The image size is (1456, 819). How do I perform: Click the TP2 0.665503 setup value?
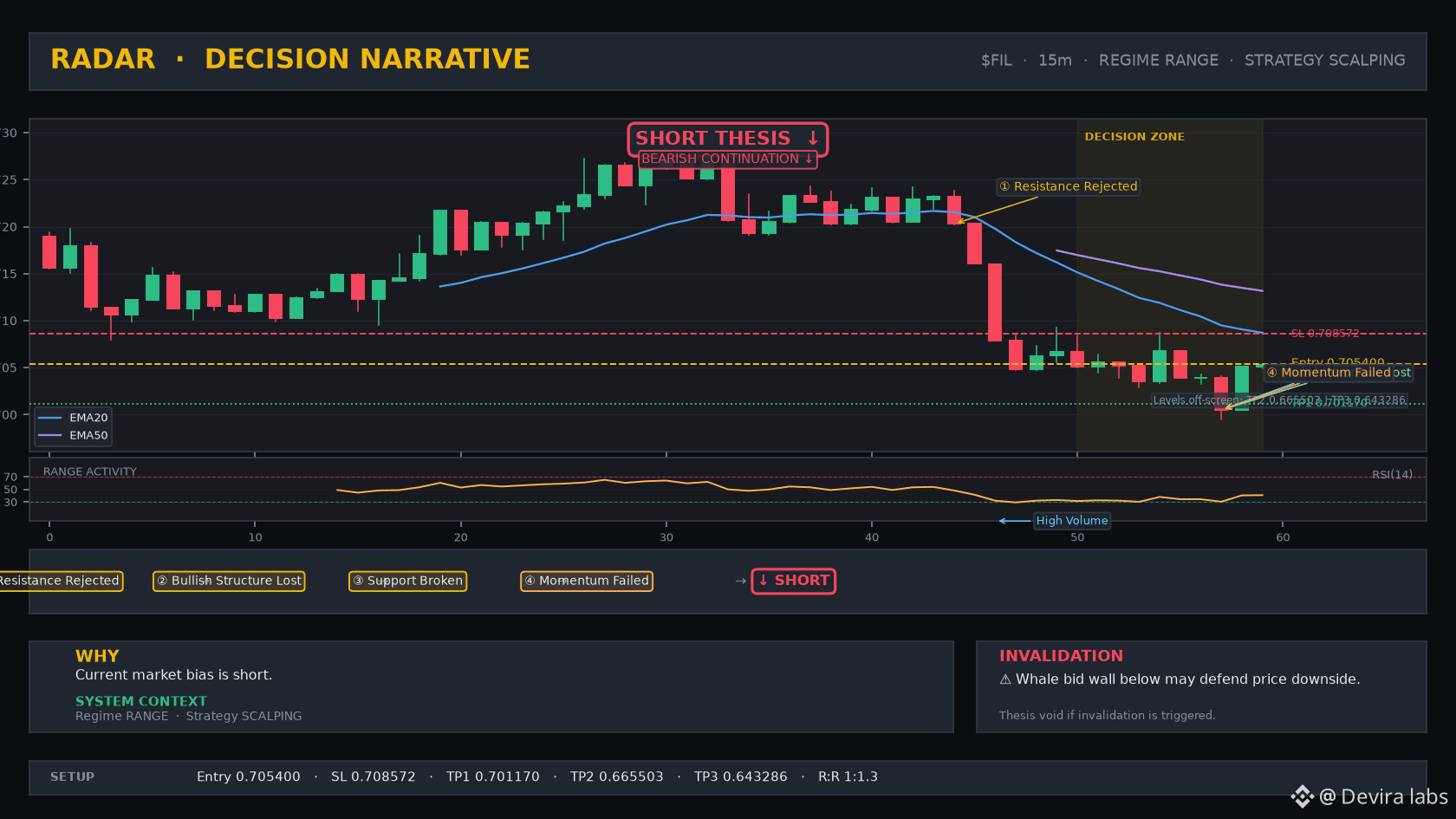pos(616,777)
